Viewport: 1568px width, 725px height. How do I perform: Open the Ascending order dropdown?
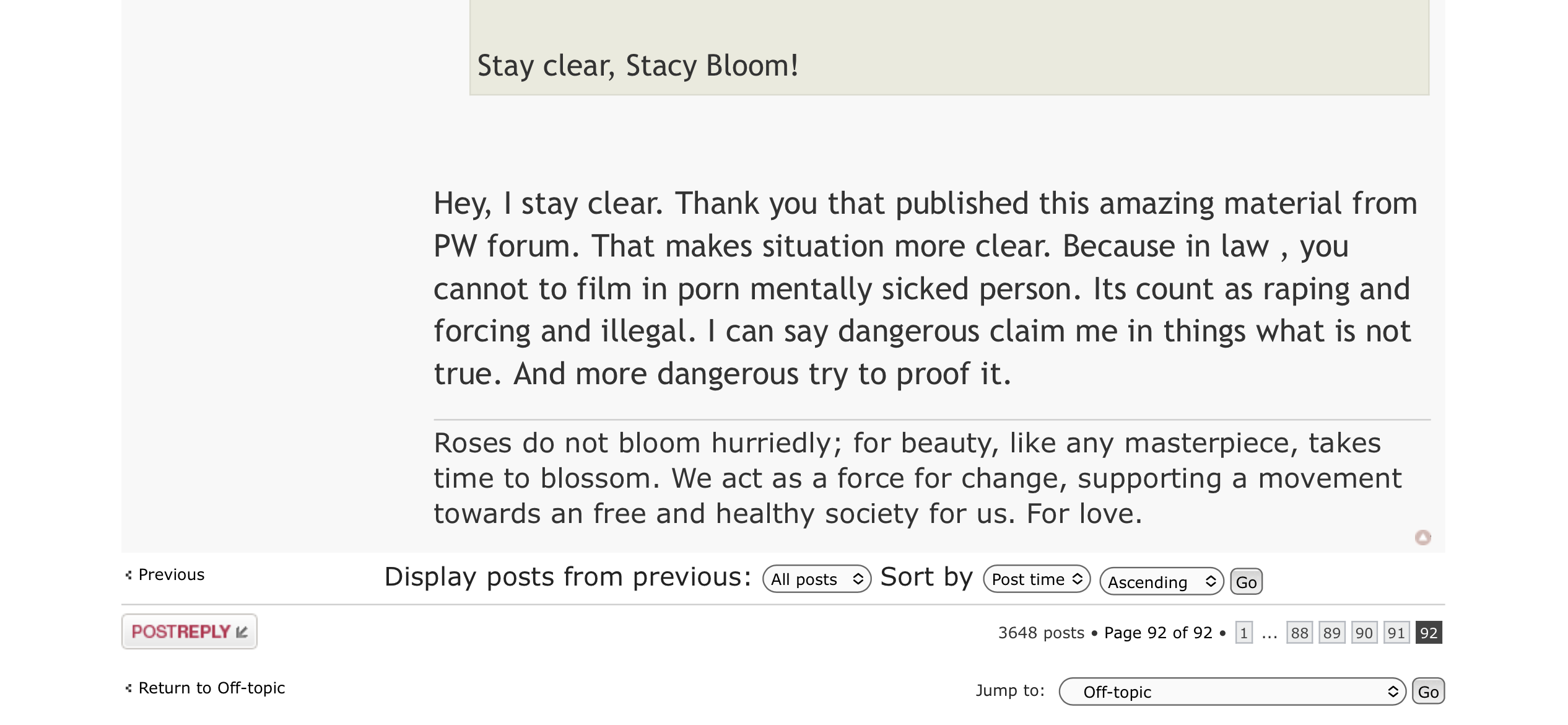[1161, 582]
